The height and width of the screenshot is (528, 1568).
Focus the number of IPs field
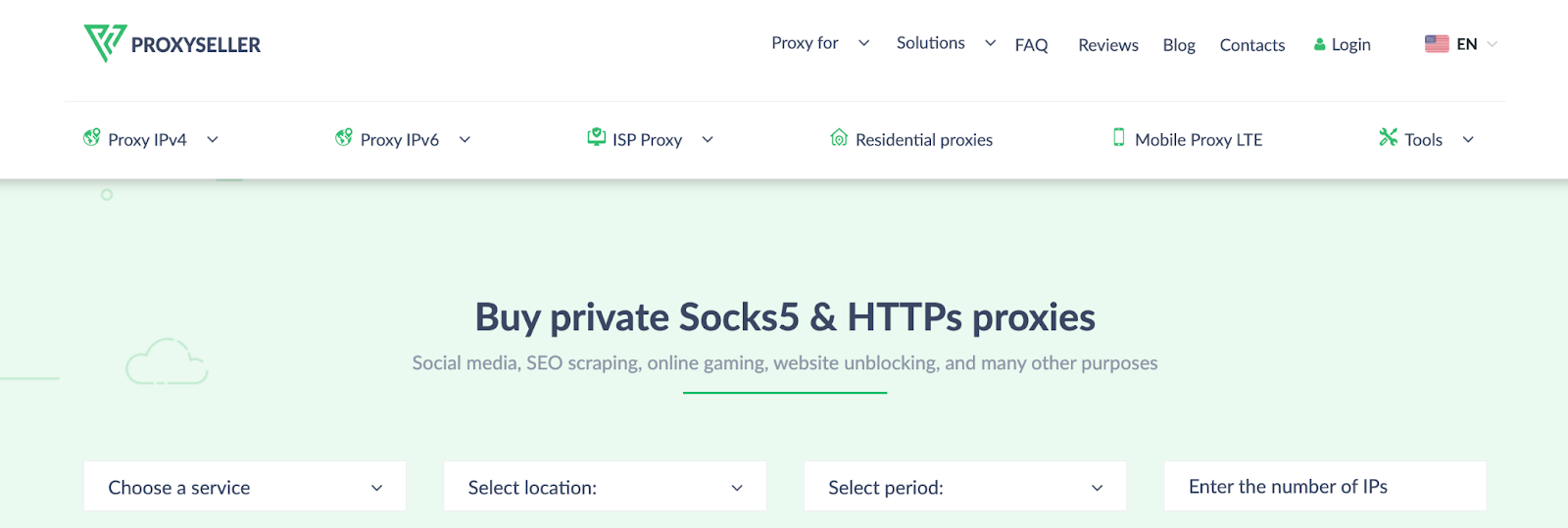pyautogui.click(x=1325, y=487)
